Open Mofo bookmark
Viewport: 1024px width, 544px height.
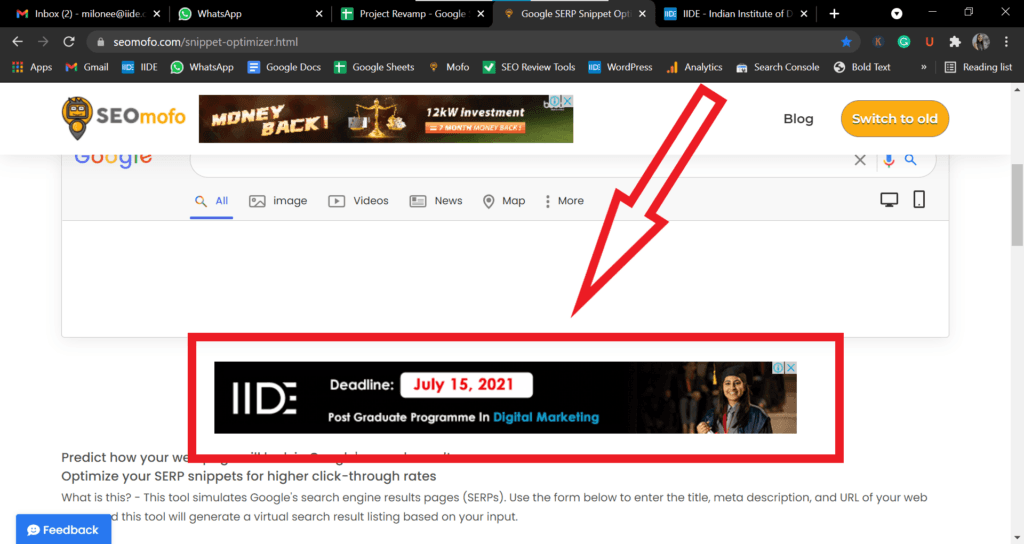pos(449,67)
